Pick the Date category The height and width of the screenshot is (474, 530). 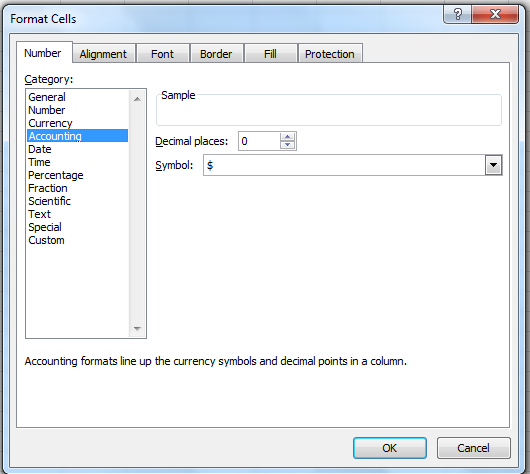click(x=77, y=149)
